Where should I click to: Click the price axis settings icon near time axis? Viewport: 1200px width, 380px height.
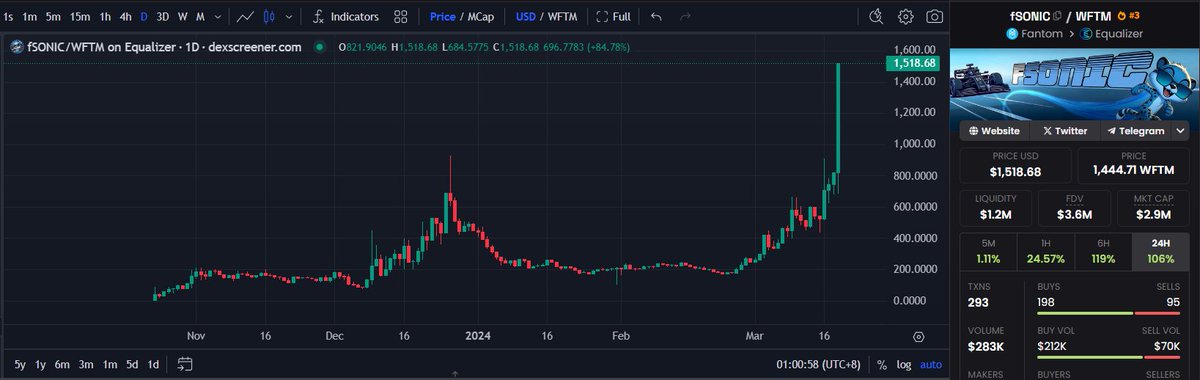click(x=918, y=336)
